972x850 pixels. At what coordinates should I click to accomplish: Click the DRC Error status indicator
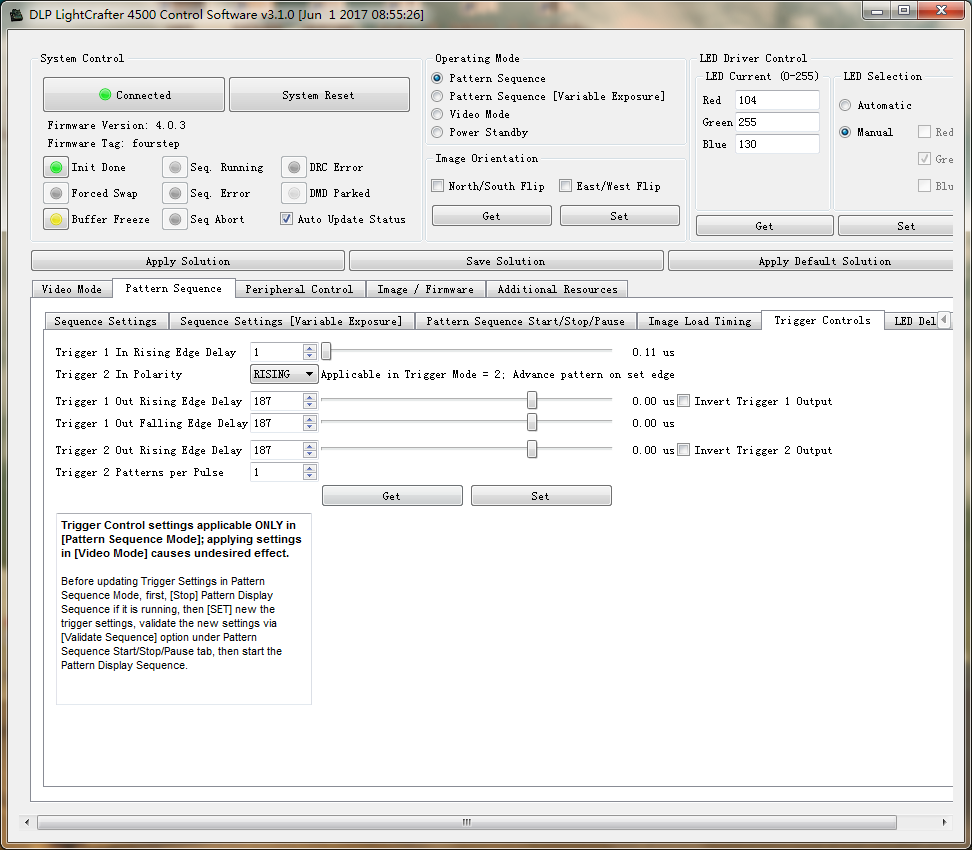tap(294, 167)
